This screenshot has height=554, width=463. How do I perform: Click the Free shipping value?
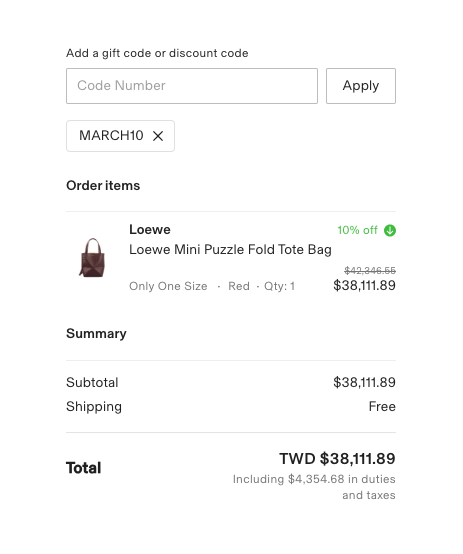(382, 406)
